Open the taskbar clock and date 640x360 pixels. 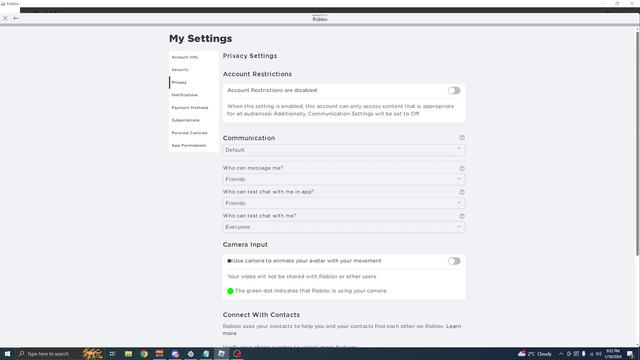[x=613, y=354]
